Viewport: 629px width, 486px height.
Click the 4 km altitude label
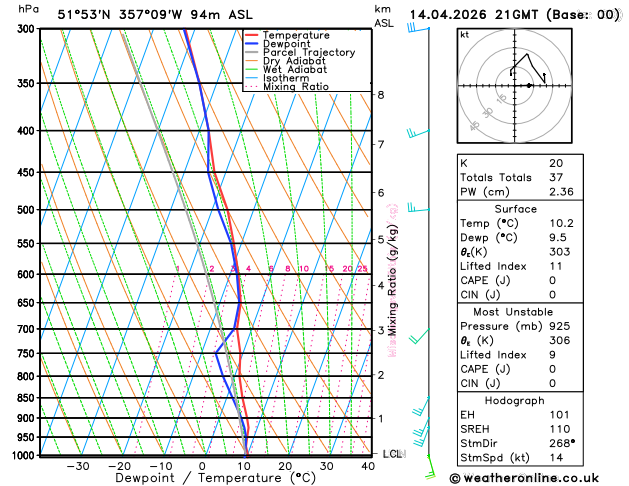pyautogui.click(x=381, y=286)
